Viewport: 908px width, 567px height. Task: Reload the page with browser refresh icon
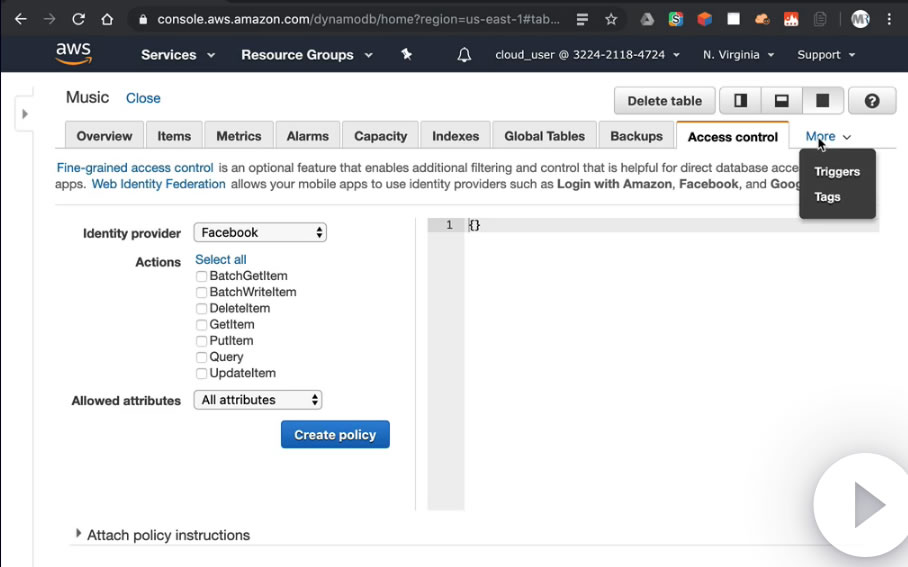pyautogui.click(x=78, y=19)
